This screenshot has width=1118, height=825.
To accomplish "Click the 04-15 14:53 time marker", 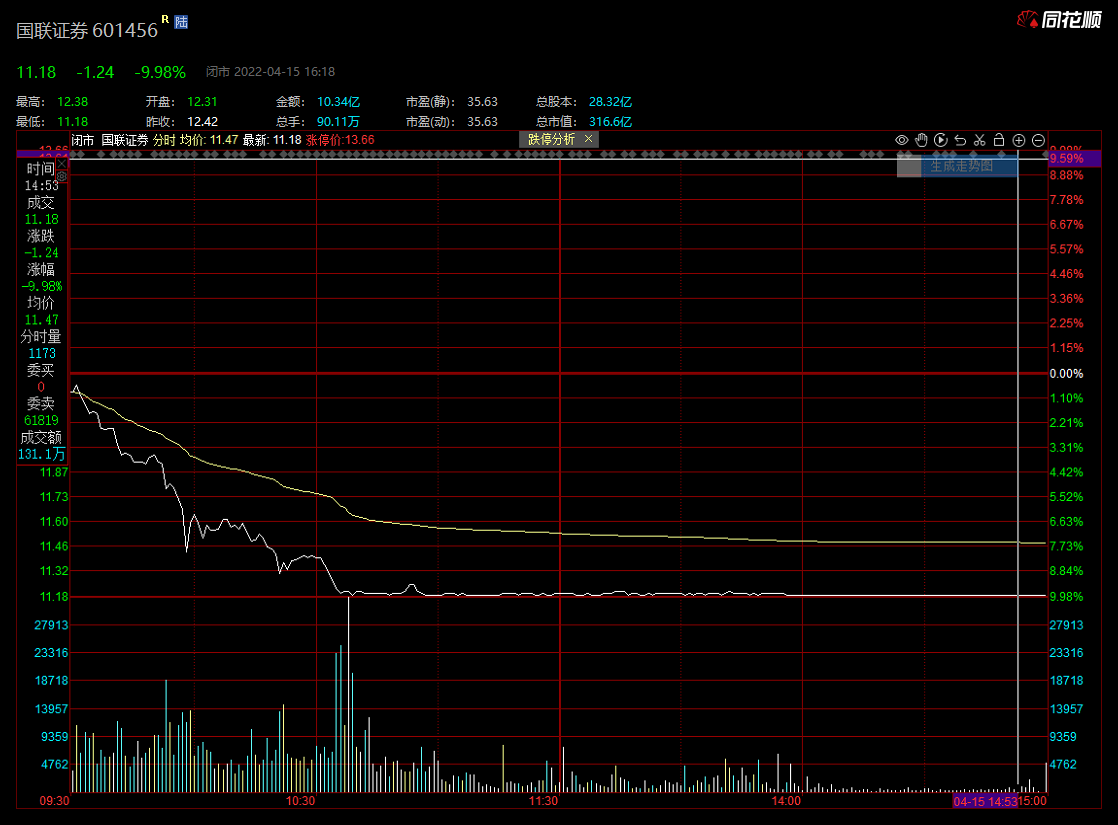I will click(x=985, y=801).
